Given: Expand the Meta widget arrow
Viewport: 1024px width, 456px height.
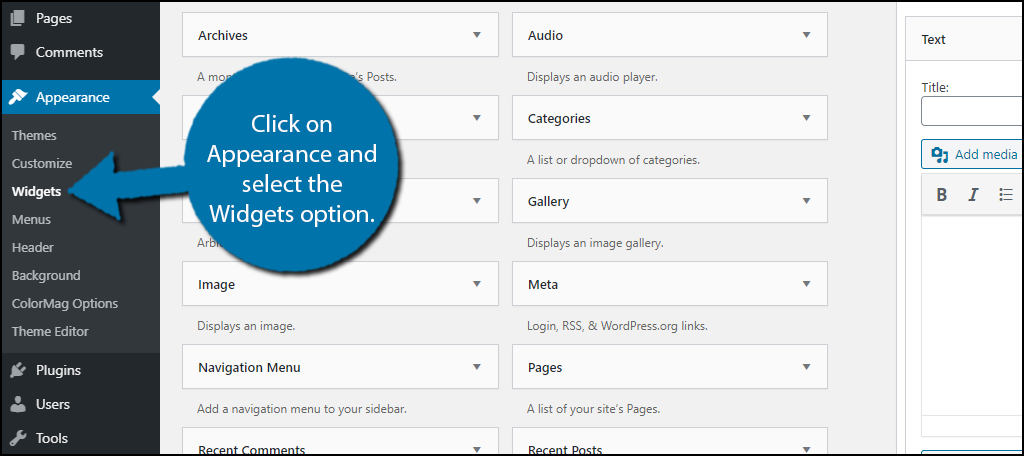Looking at the screenshot, I should coord(807,284).
